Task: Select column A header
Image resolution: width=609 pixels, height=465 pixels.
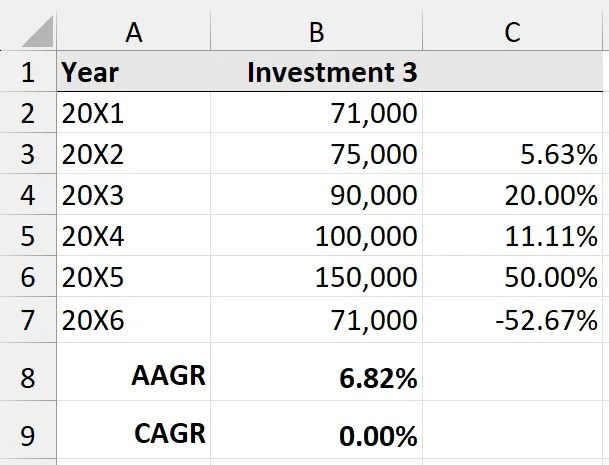Action: pos(133,31)
